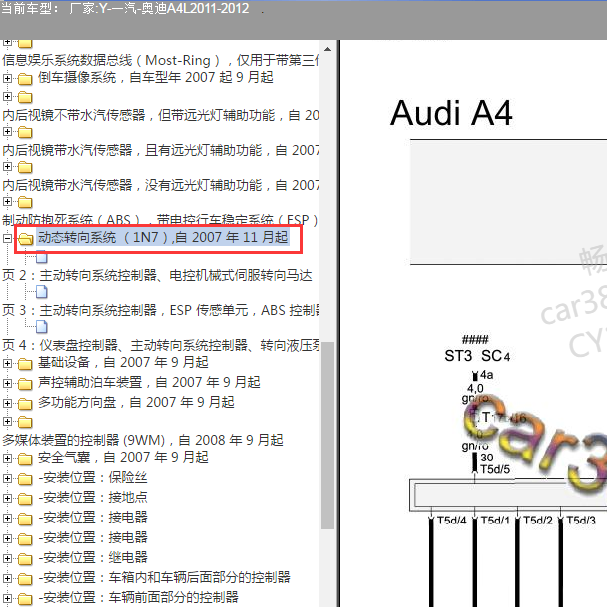
Task: Expand the 倒车摄像系统 folder node
Action: pyautogui.click(x=7, y=78)
